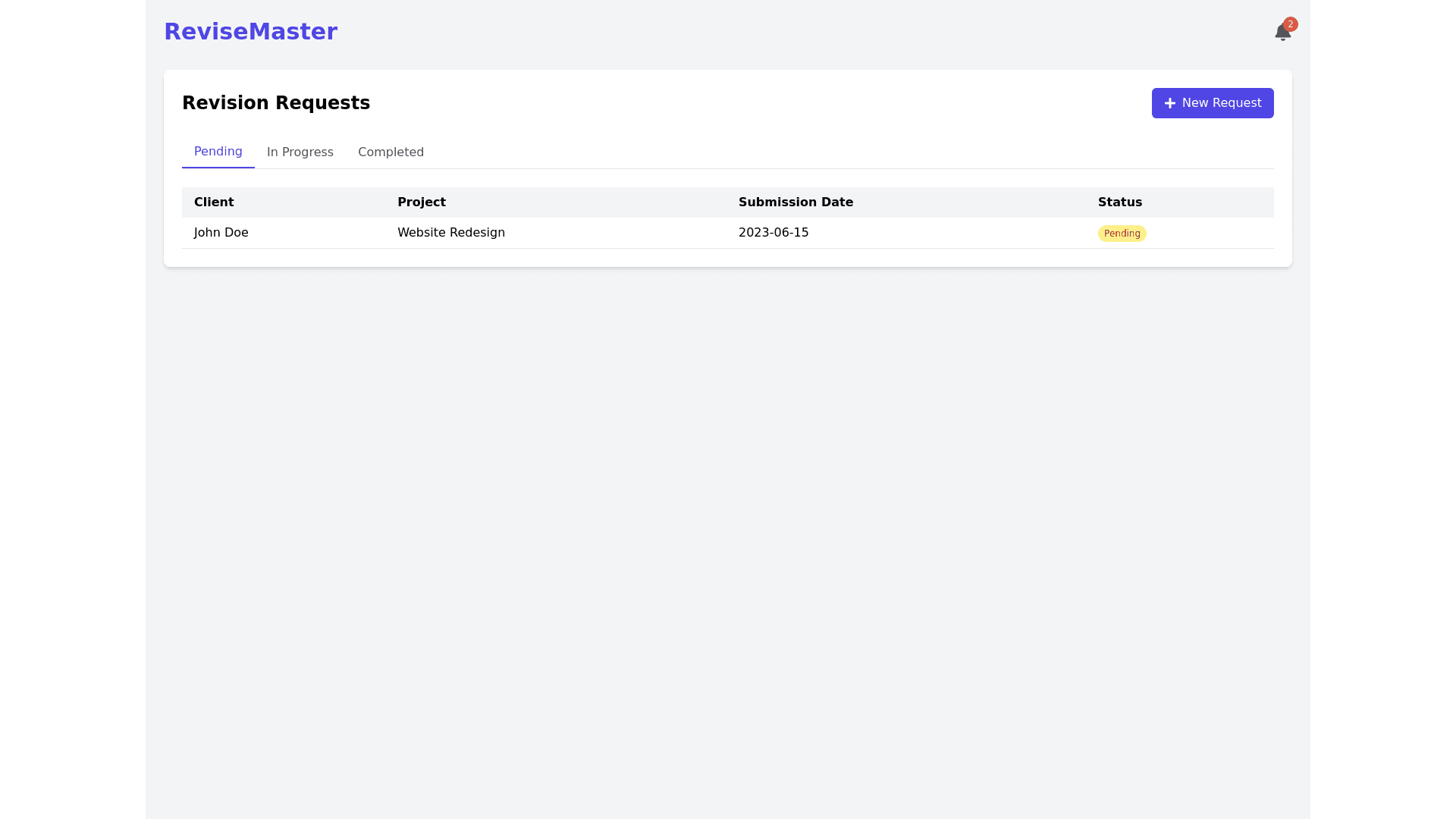Click the ReviseMaster logo

250,31
